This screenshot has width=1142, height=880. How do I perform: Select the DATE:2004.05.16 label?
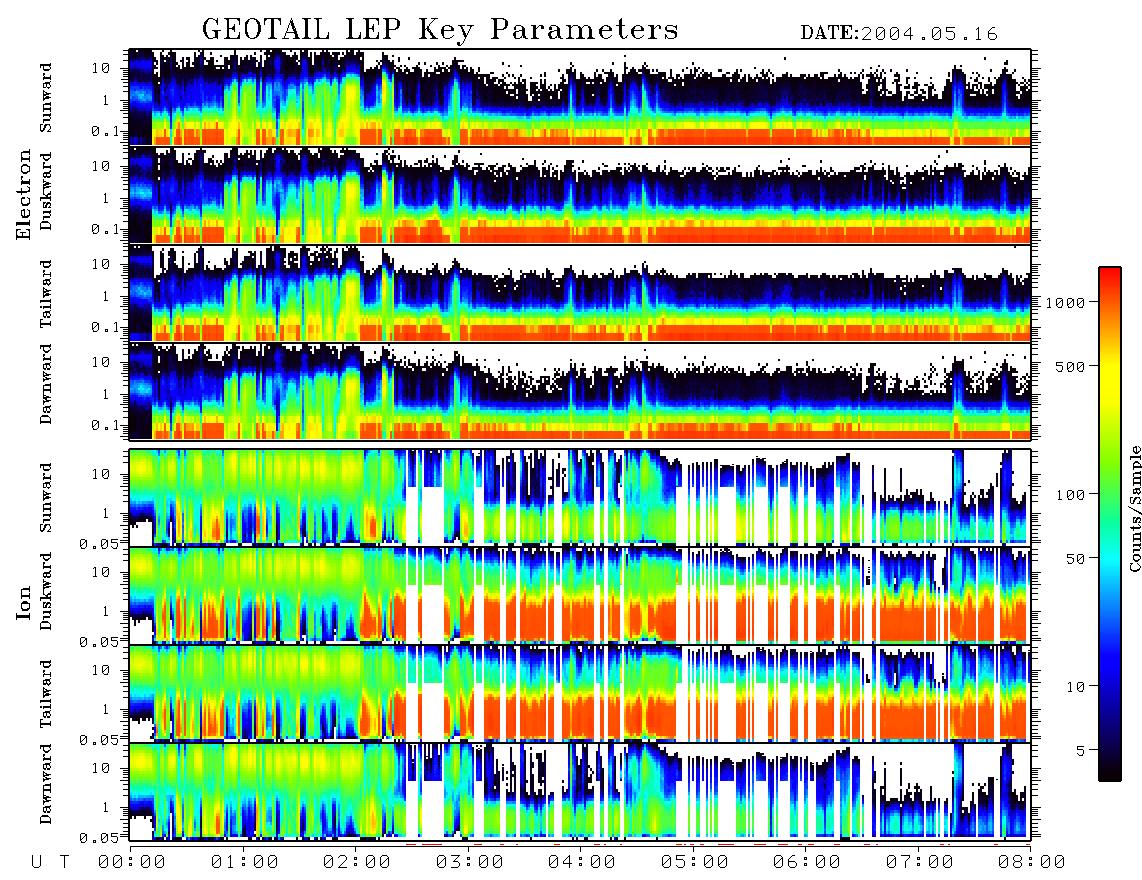[899, 34]
